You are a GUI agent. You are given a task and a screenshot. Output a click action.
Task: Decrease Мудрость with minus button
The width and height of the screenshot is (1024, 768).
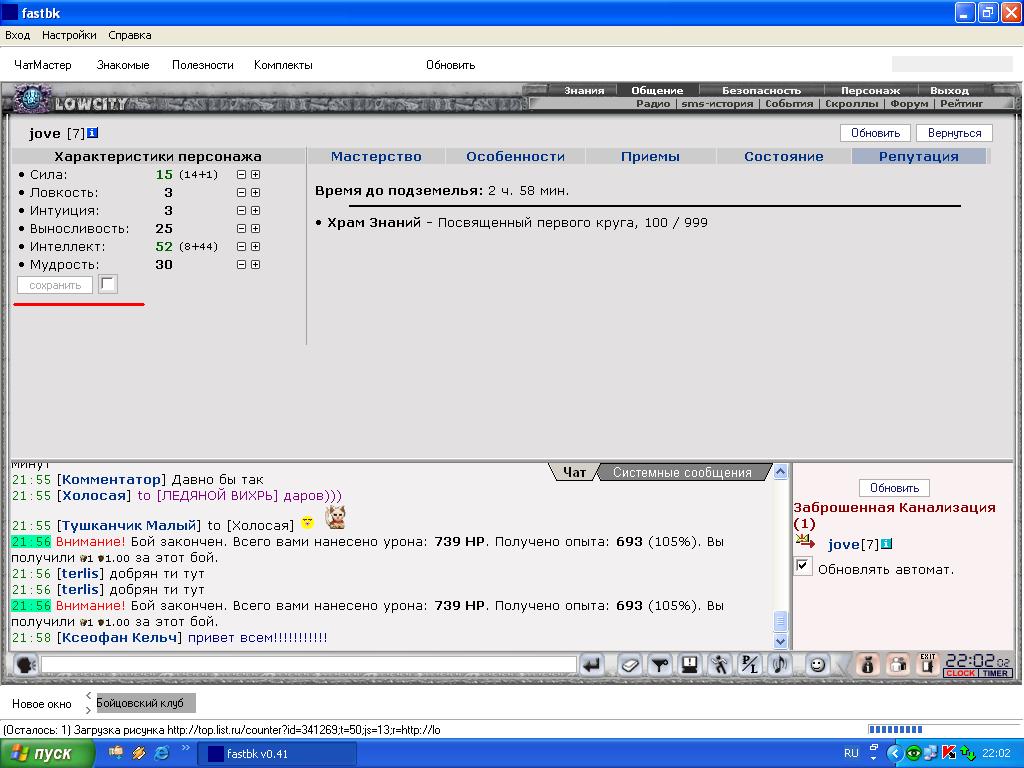pyautogui.click(x=241, y=264)
